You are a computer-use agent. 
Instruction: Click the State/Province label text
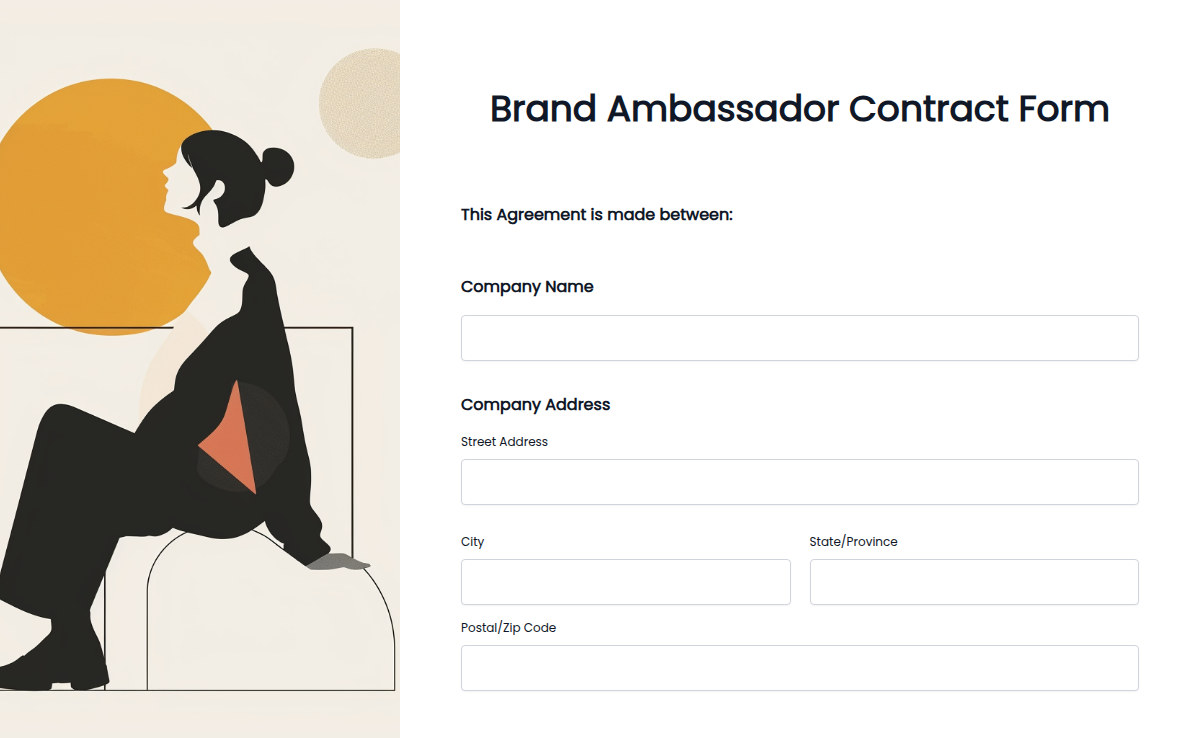854,541
